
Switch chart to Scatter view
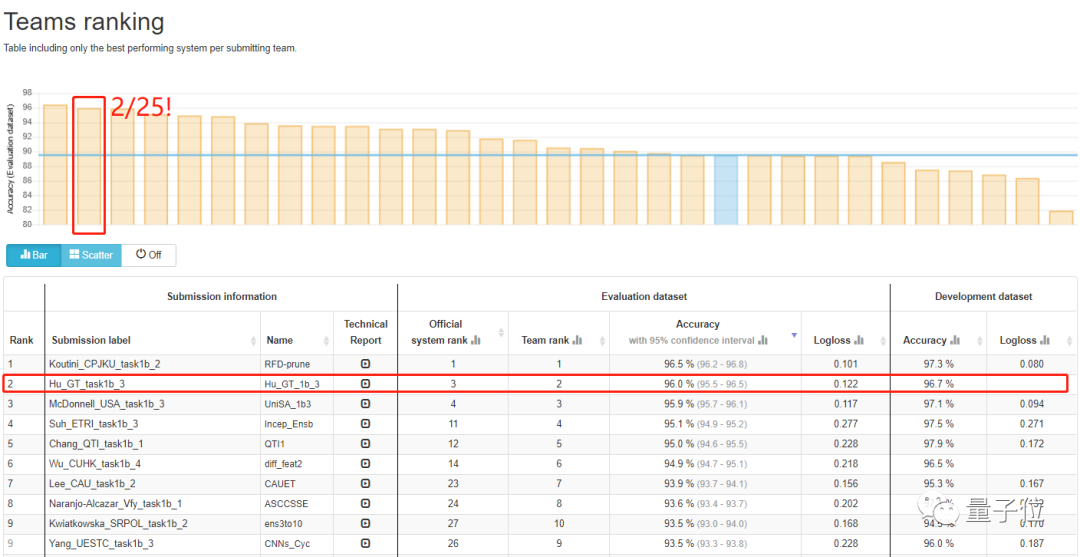[x=91, y=255]
